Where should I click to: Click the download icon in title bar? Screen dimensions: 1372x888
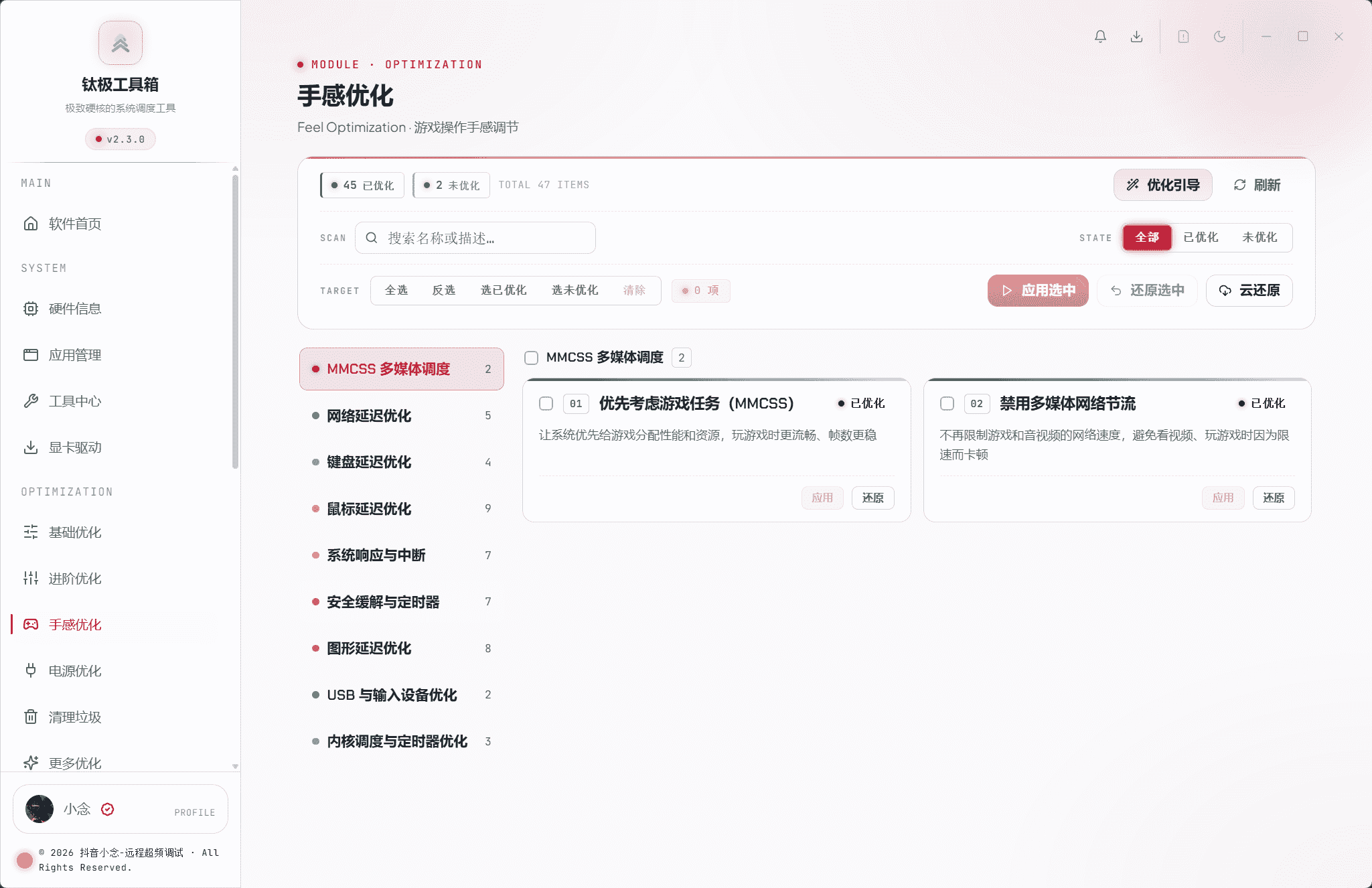[x=1136, y=37]
